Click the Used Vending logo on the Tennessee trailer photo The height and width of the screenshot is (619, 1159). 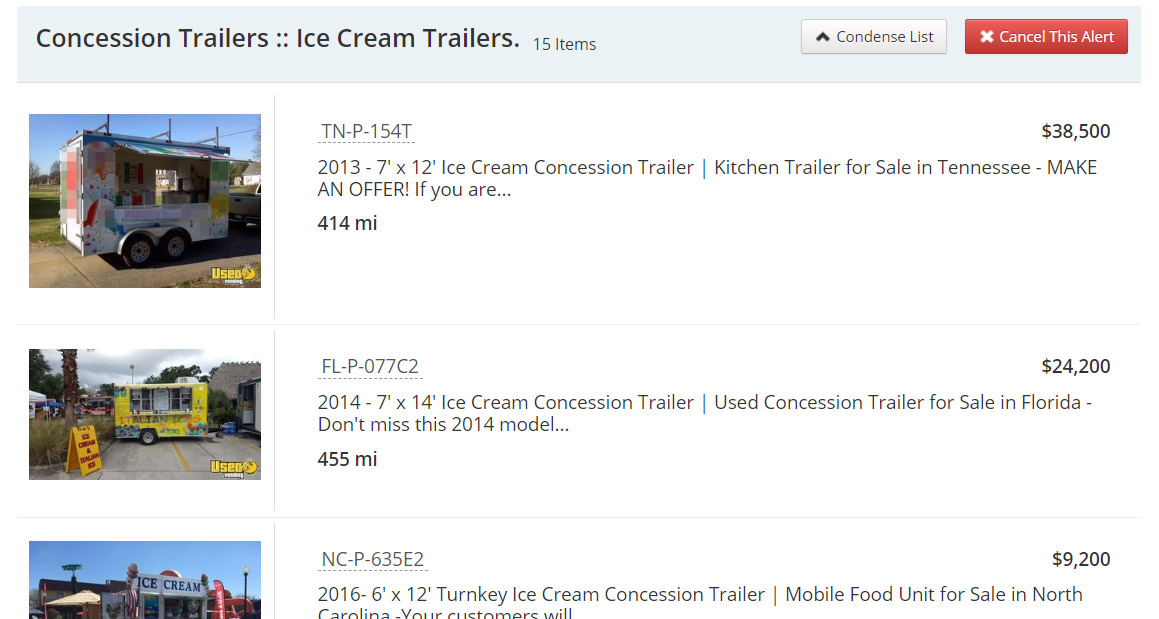click(235, 274)
